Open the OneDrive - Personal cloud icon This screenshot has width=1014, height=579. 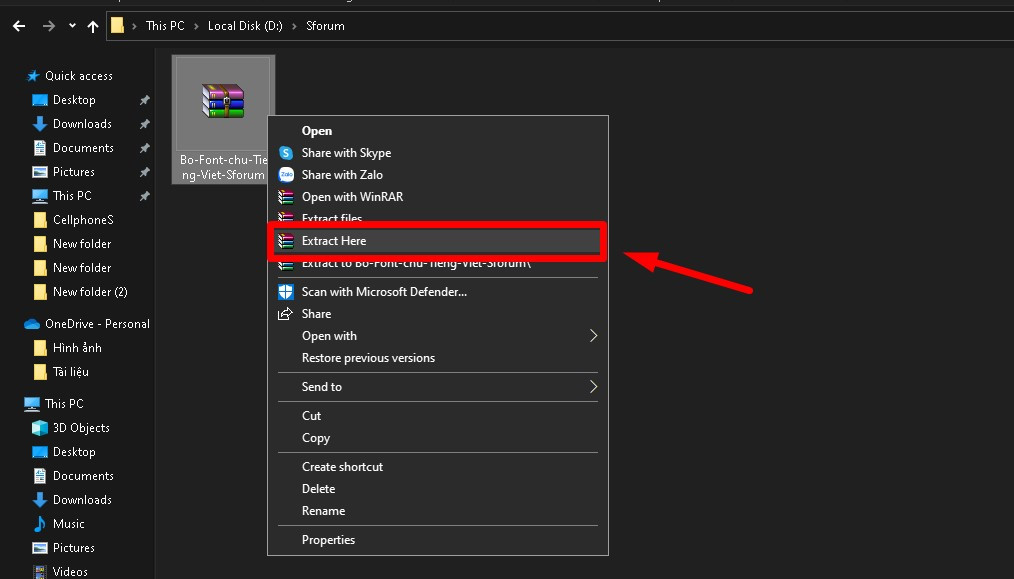tap(32, 324)
